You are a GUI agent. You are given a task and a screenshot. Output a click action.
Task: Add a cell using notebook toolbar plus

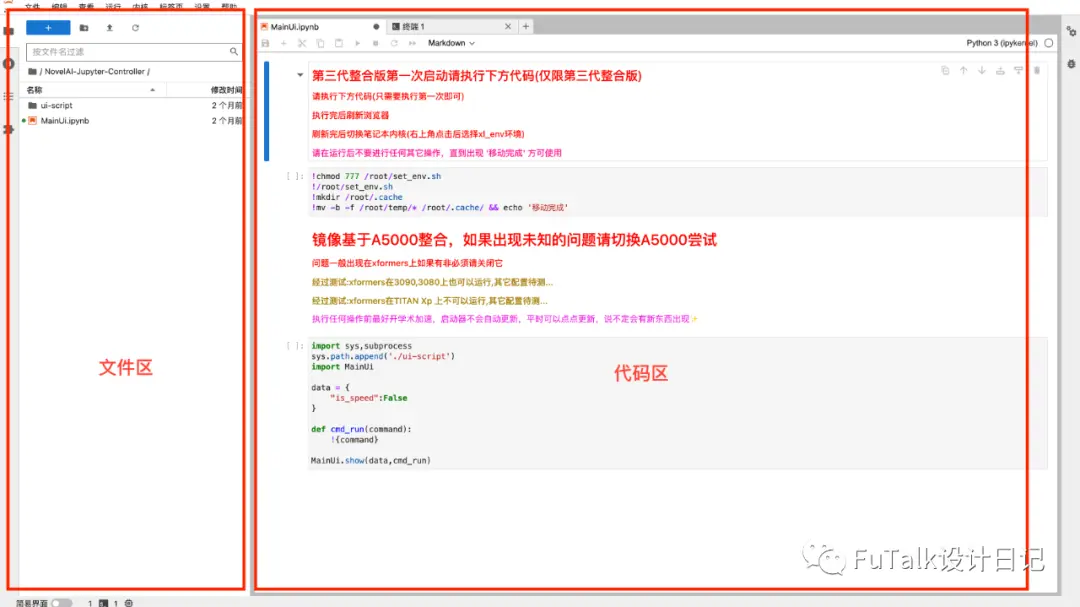(x=284, y=43)
